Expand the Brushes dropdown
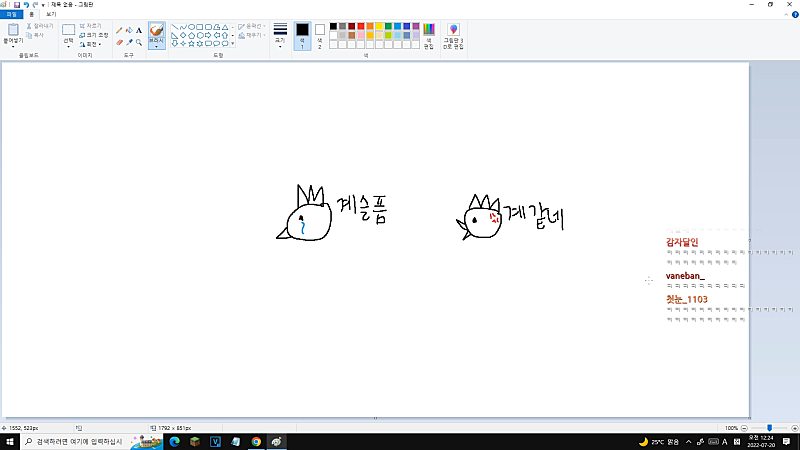Image resolution: width=800 pixels, height=450 pixels. tap(157, 46)
